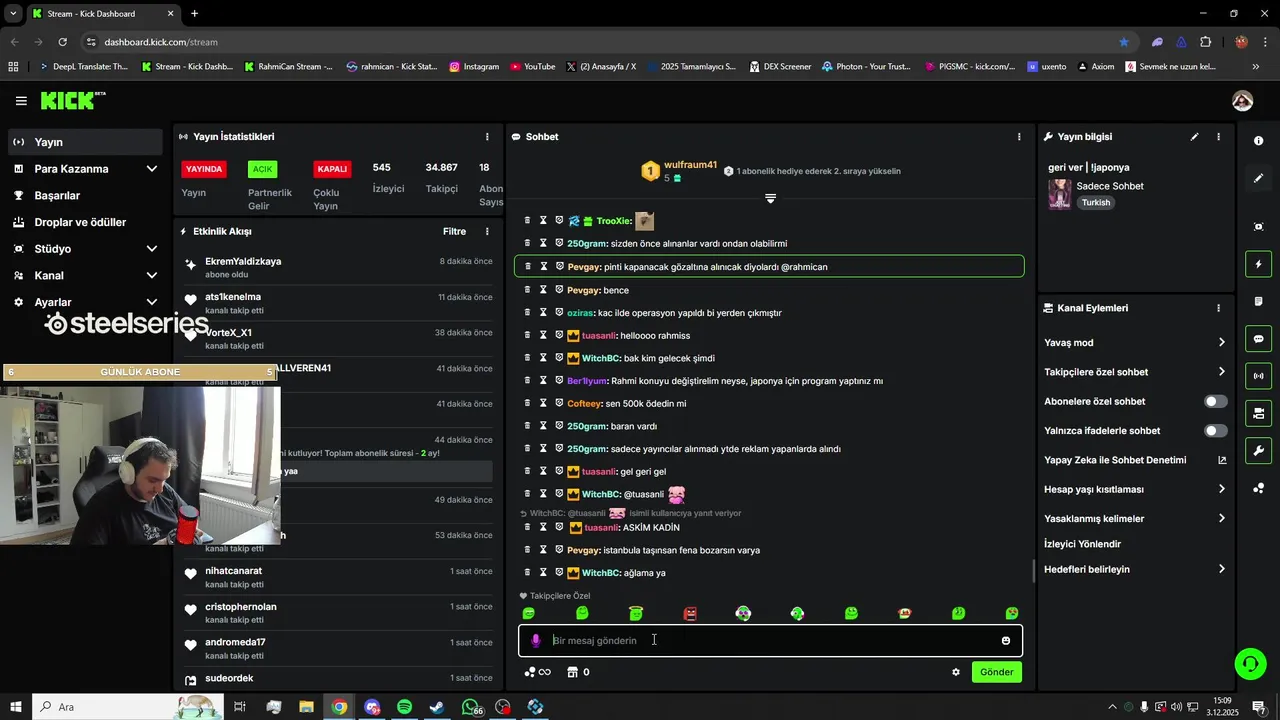The image size is (1280, 720).
Task: Click the screen capture icon in the right sidebar
Action: pos(1258,227)
